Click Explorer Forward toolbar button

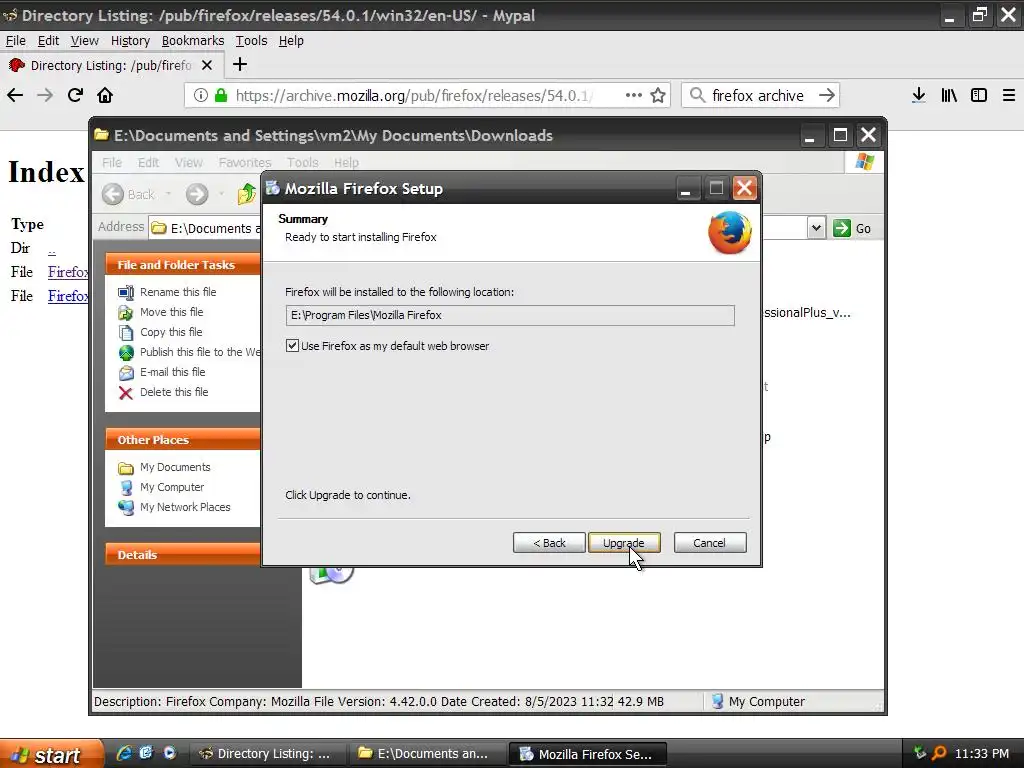197,194
